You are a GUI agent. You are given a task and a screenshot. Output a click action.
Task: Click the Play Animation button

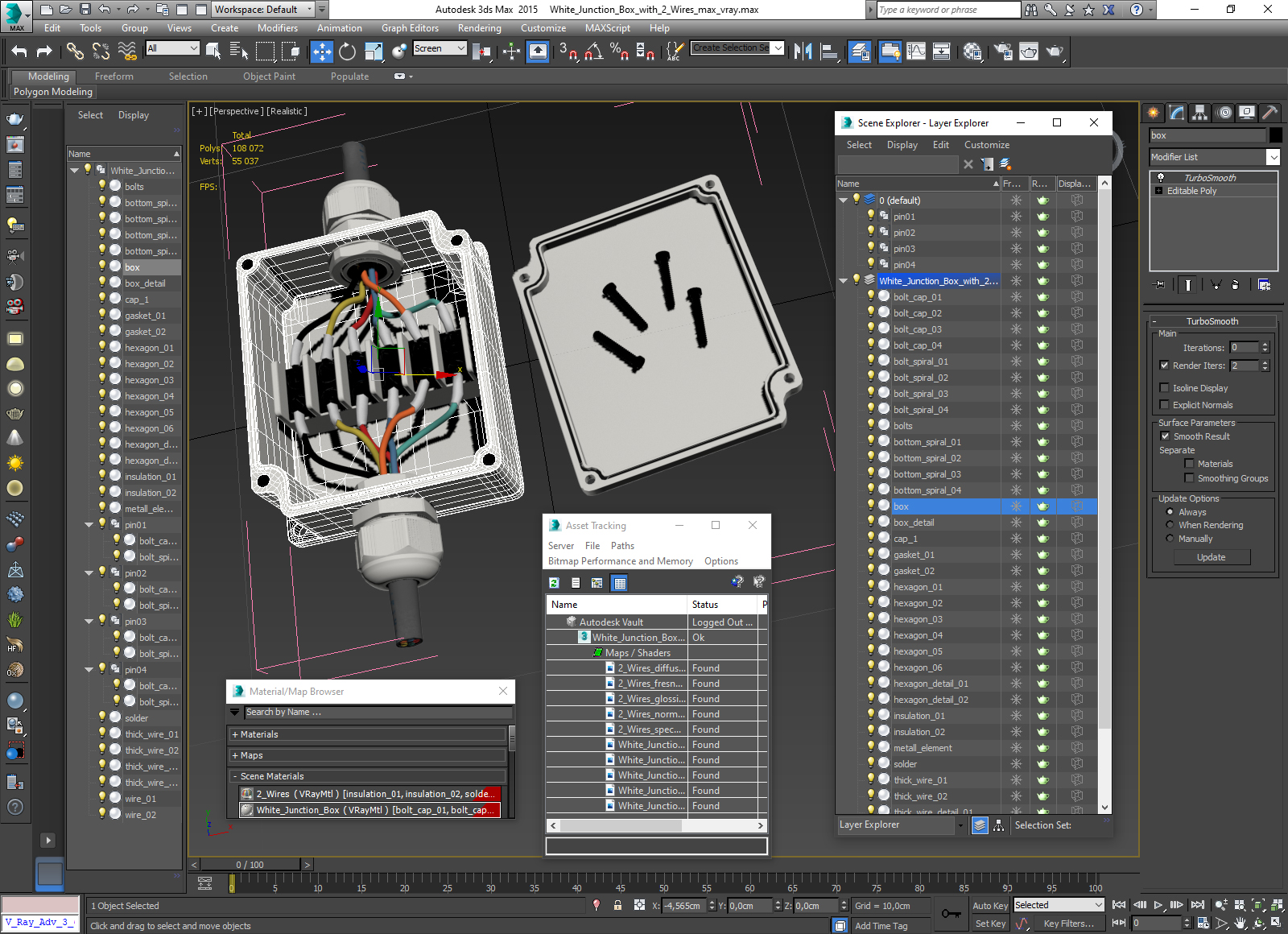1158,905
